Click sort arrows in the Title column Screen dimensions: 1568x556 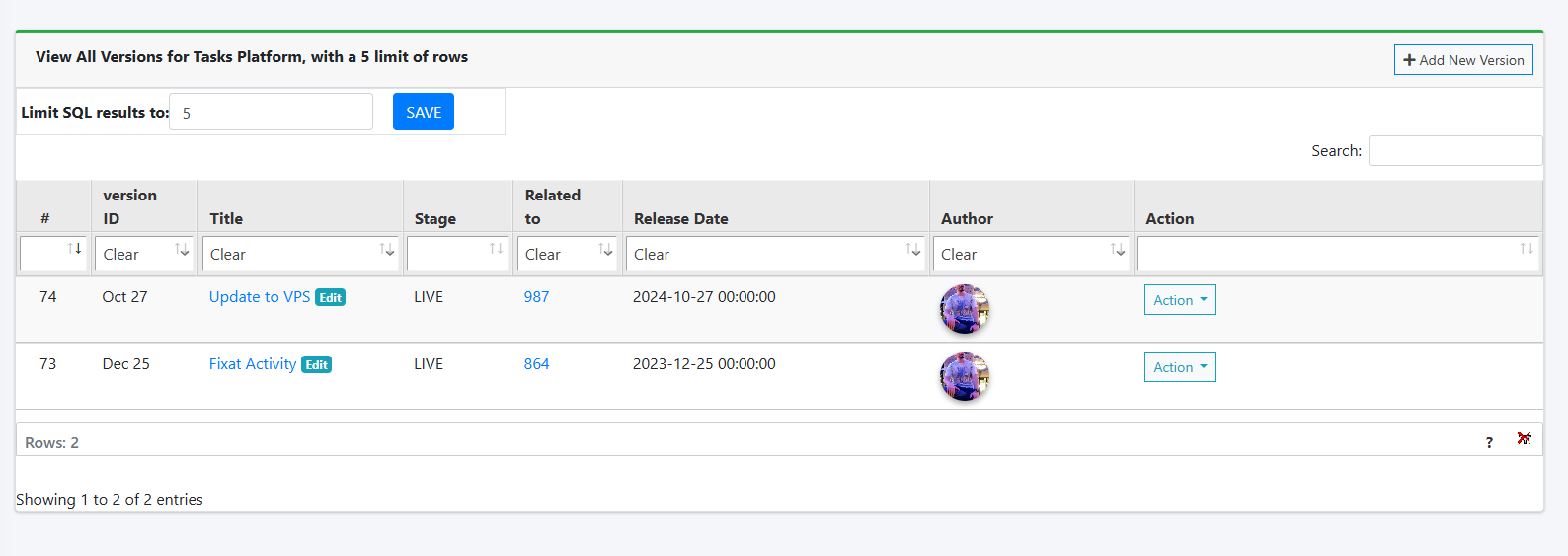[387, 249]
